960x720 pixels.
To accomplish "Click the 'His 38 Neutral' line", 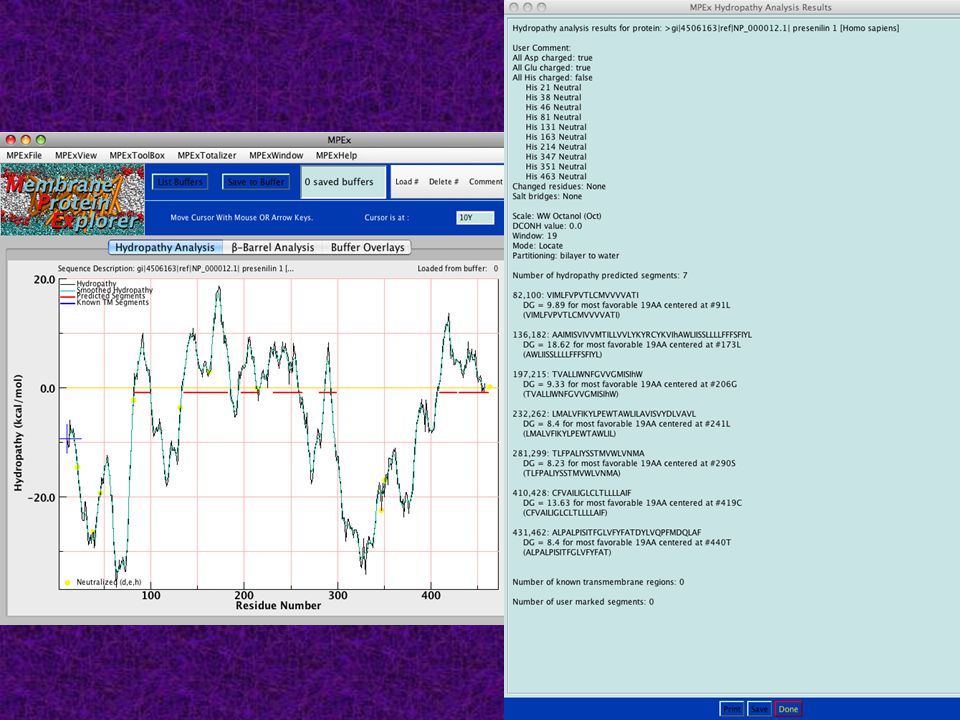I will click(x=553, y=97).
